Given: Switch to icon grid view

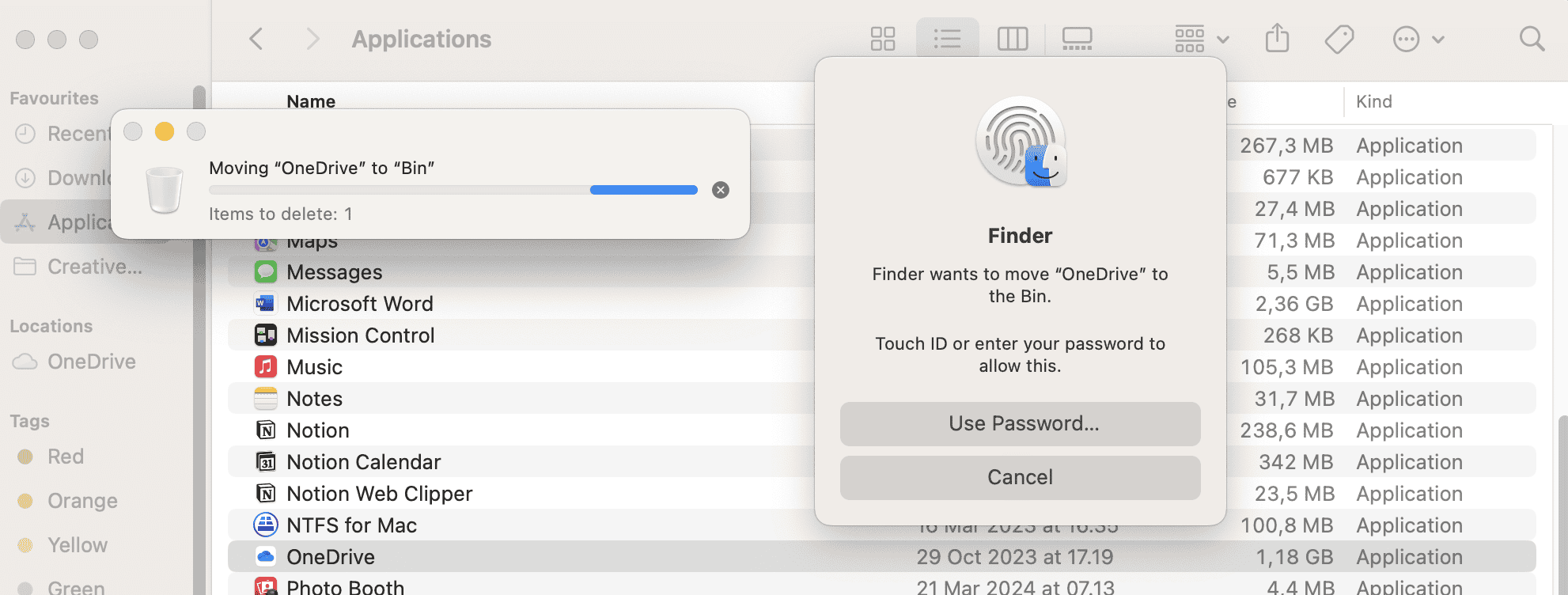Looking at the screenshot, I should pyautogui.click(x=882, y=39).
